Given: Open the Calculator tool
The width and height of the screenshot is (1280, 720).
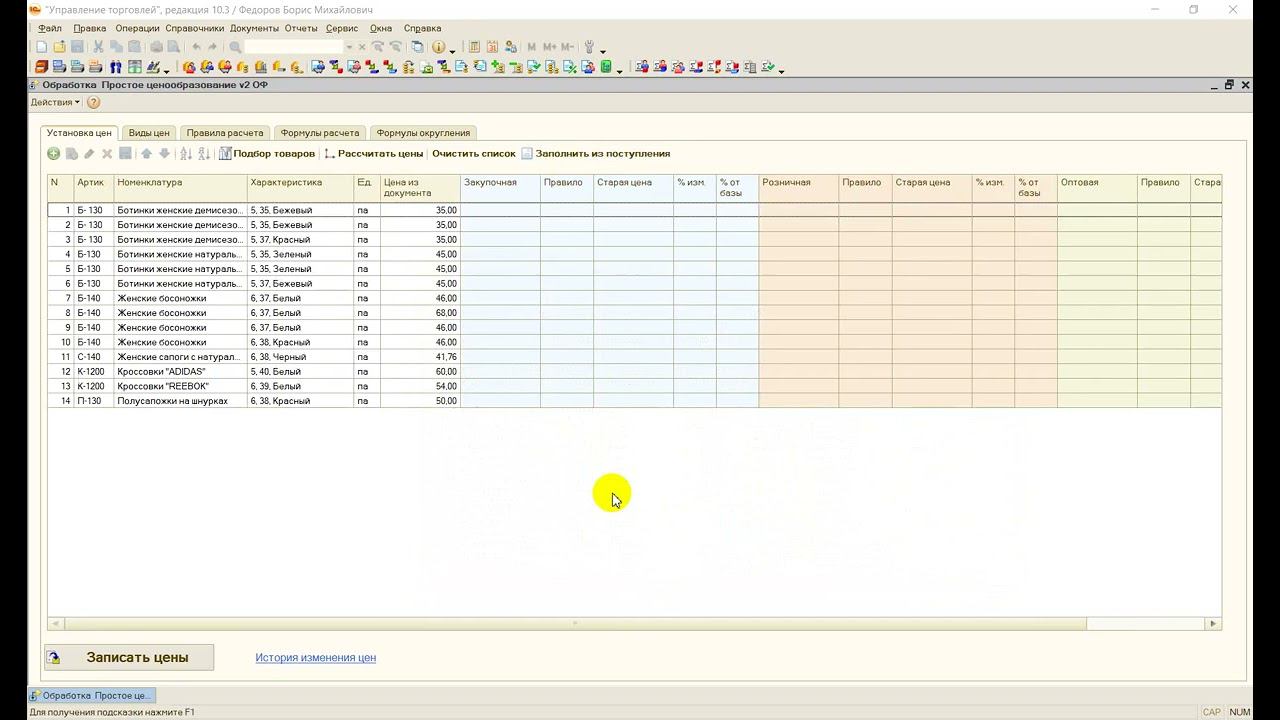Looking at the screenshot, I should pos(475,47).
